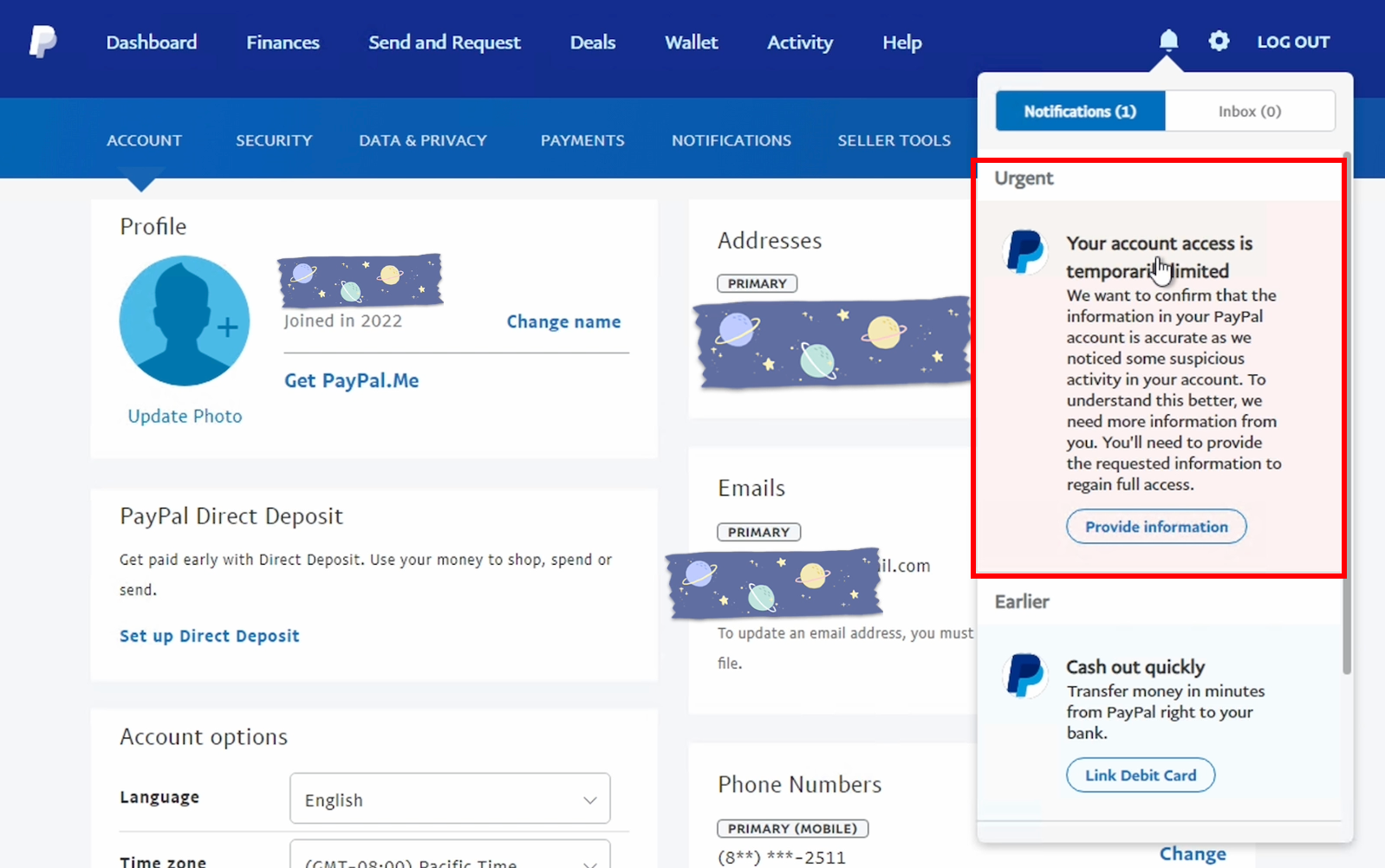Click the notification panel scrollbar
The height and width of the screenshot is (868, 1385).
click(x=1346, y=416)
